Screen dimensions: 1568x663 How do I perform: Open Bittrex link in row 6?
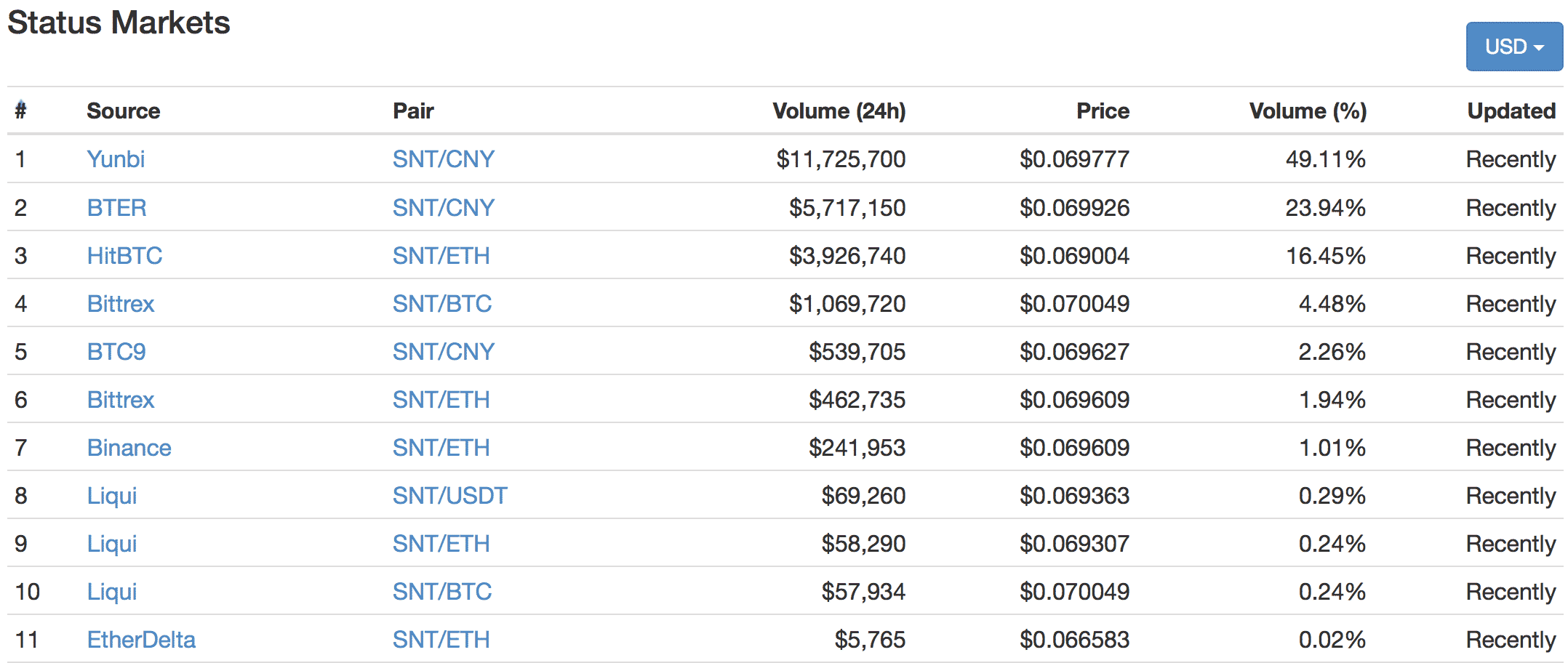point(121,399)
